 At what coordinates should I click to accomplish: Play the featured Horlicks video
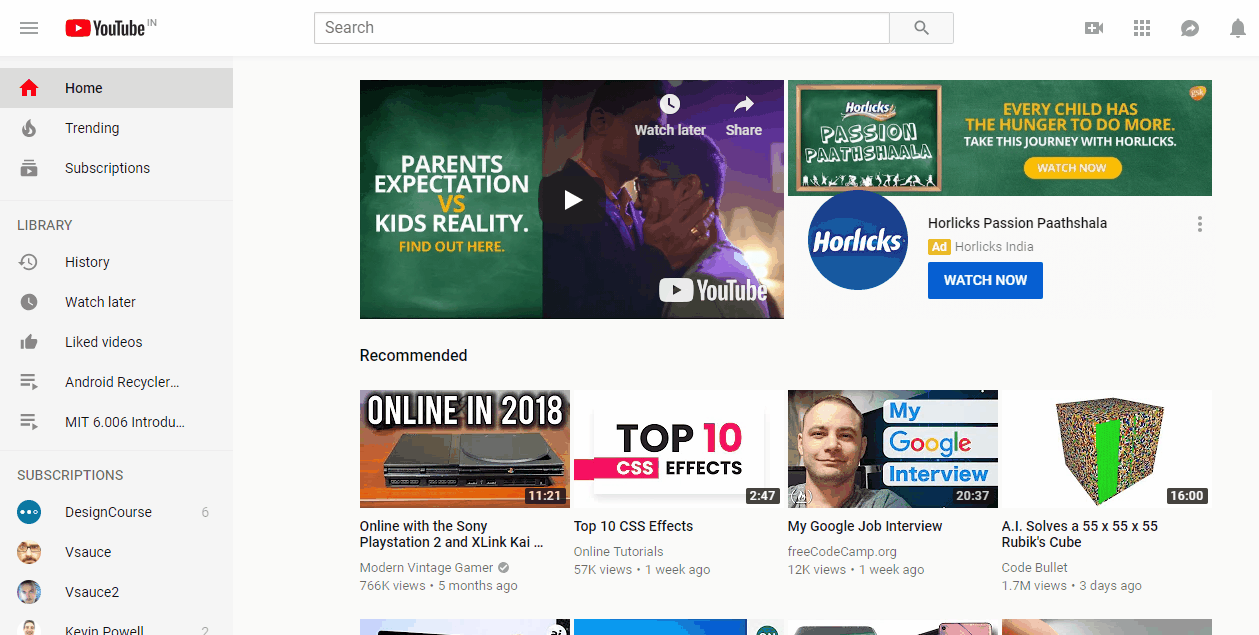coord(572,200)
